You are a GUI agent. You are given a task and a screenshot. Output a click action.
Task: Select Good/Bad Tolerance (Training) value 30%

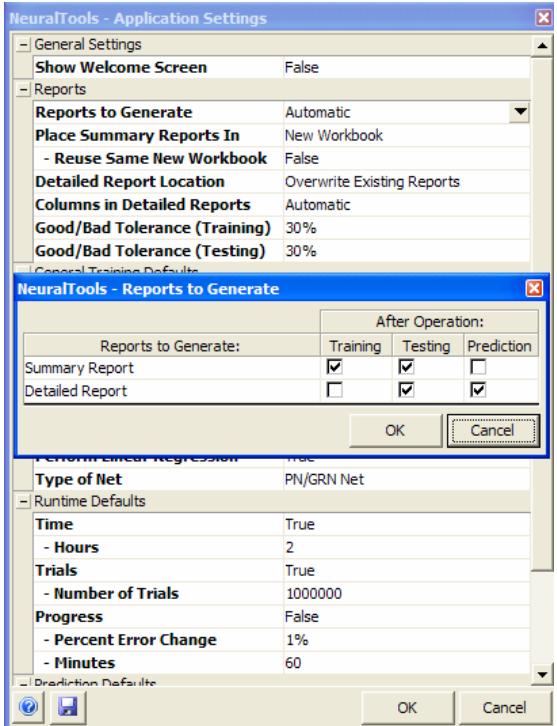pyautogui.click(x=407, y=228)
